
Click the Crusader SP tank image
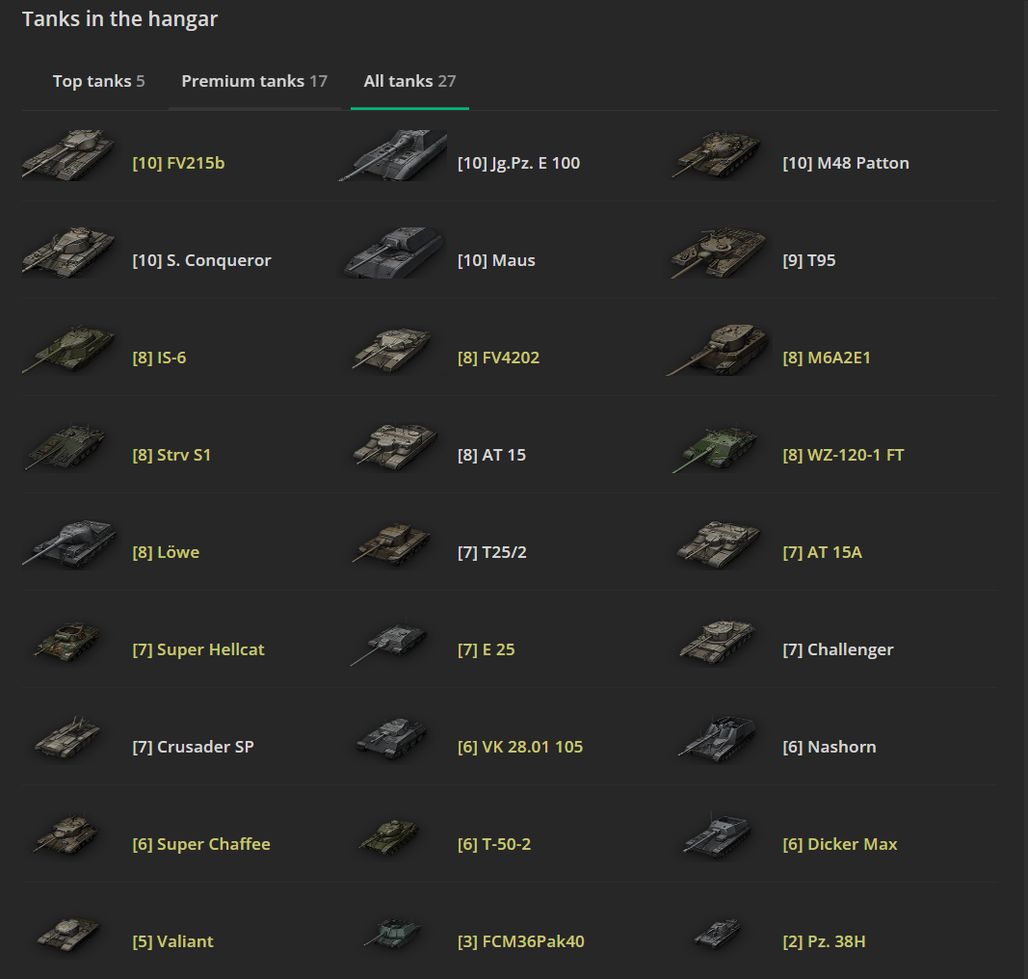point(67,738)
